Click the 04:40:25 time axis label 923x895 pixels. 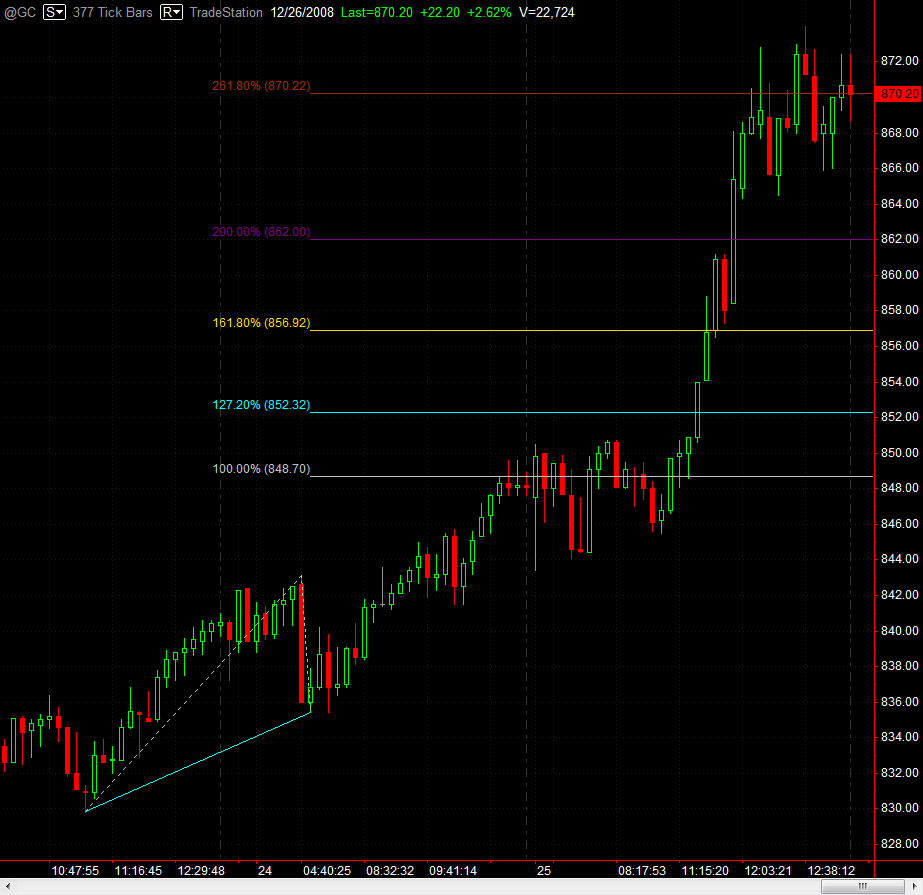click(327, 870)
